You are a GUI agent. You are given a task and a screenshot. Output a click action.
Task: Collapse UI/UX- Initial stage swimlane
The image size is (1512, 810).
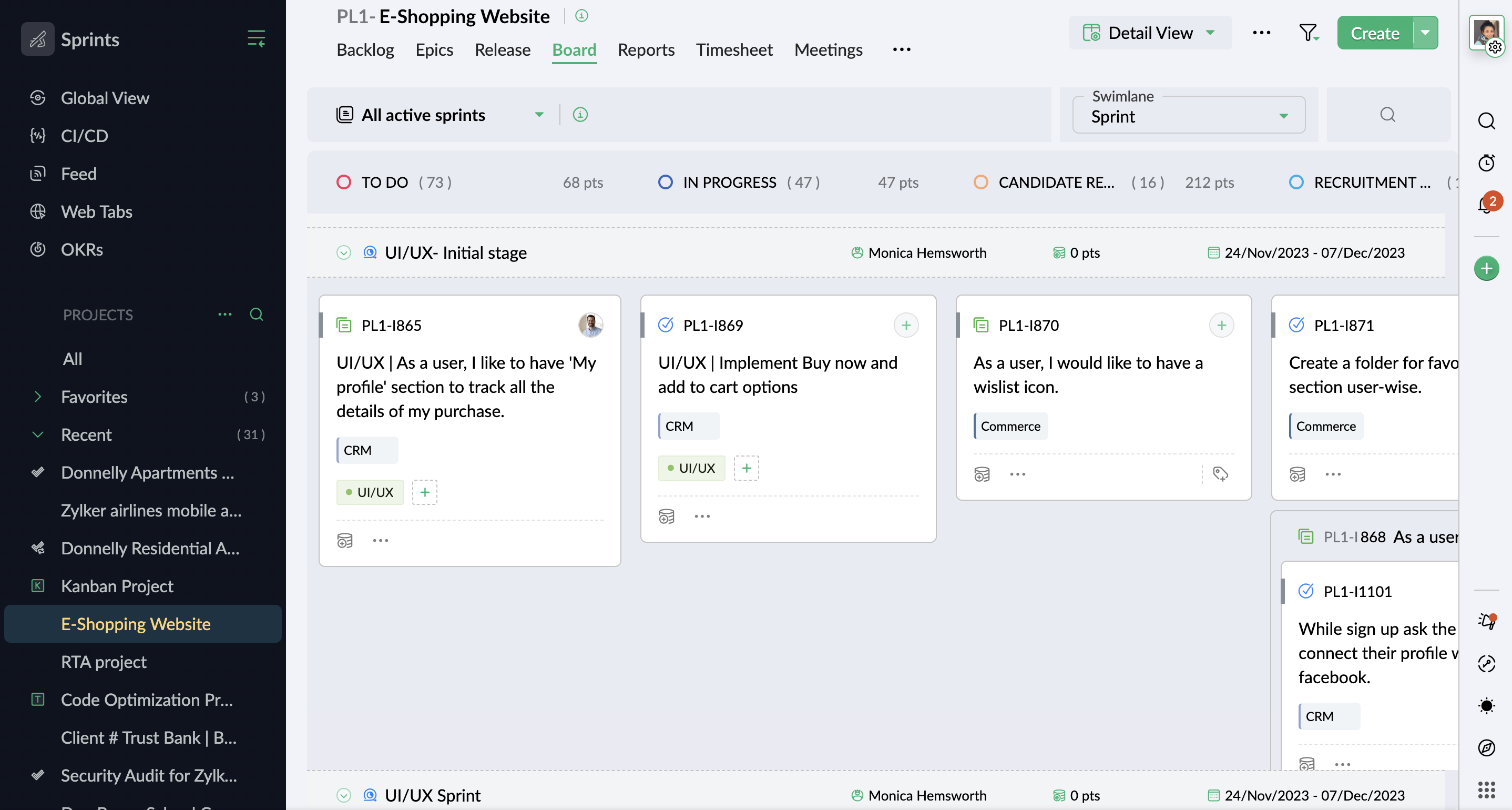coord(343,252)
